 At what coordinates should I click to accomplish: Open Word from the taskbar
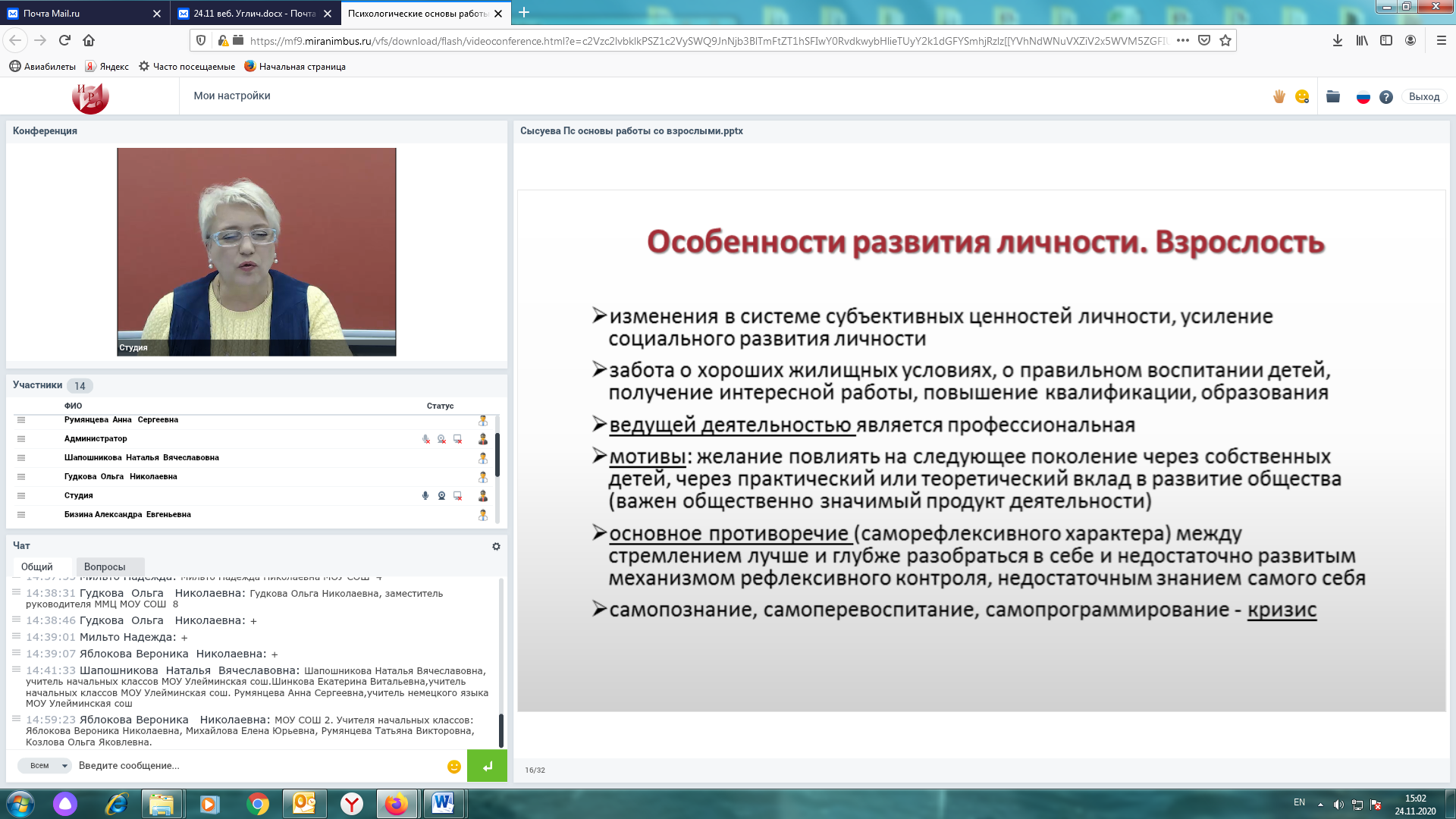click(443, 804)
